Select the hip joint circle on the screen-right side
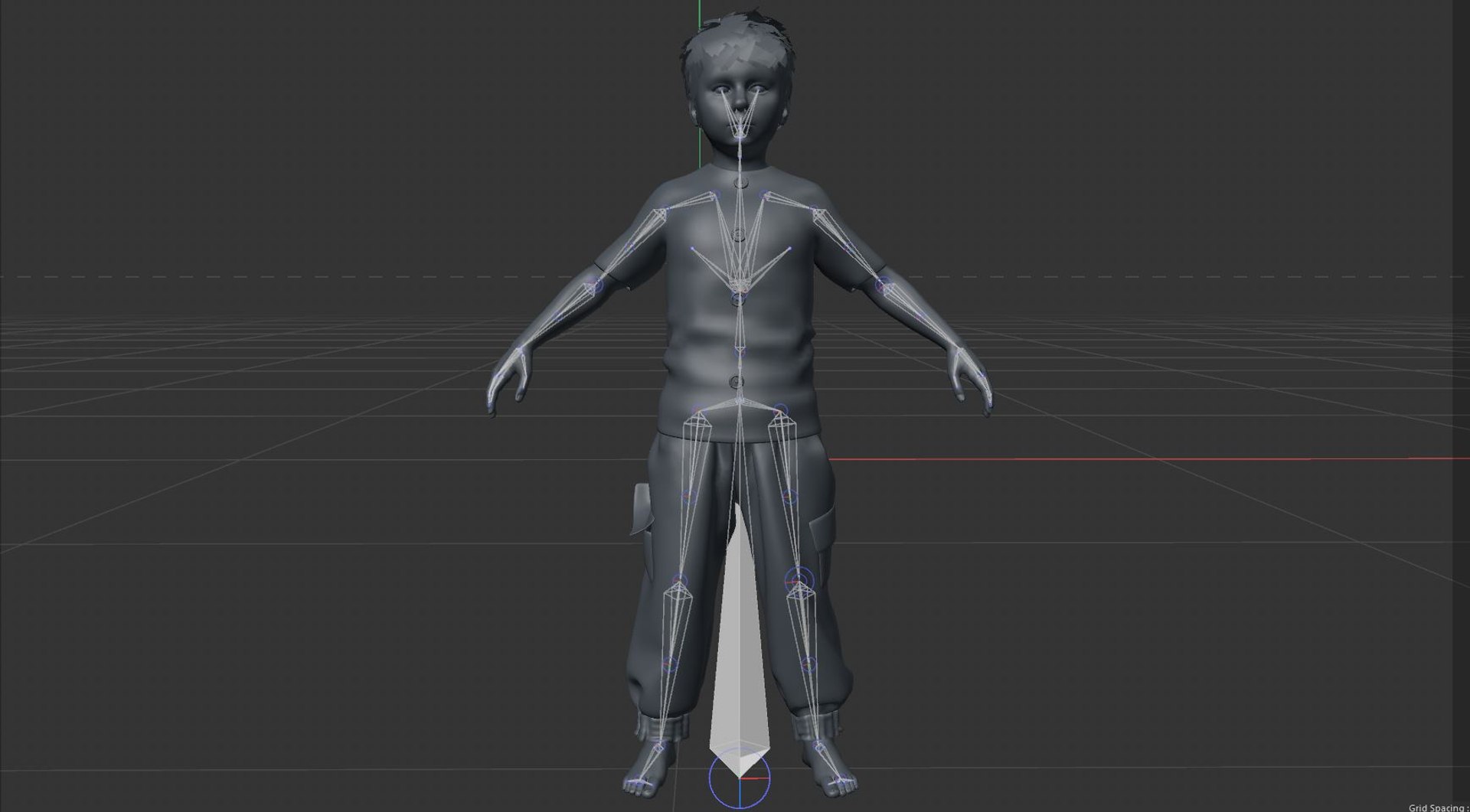Viewport: 1470px width, 812px height. pyautogui.click(x=780, y=411)
